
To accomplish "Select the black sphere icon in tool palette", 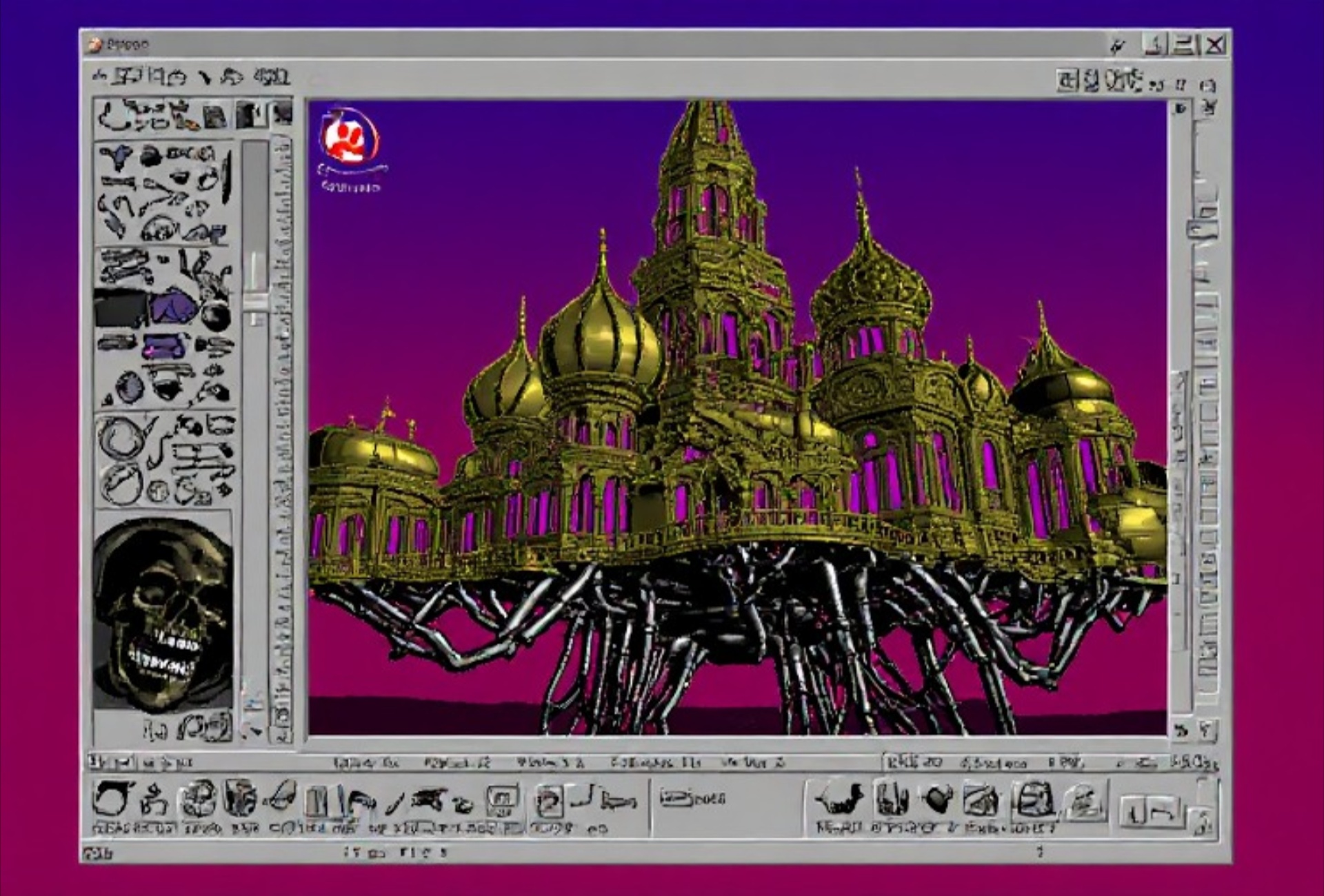I will tap(216, 316).
